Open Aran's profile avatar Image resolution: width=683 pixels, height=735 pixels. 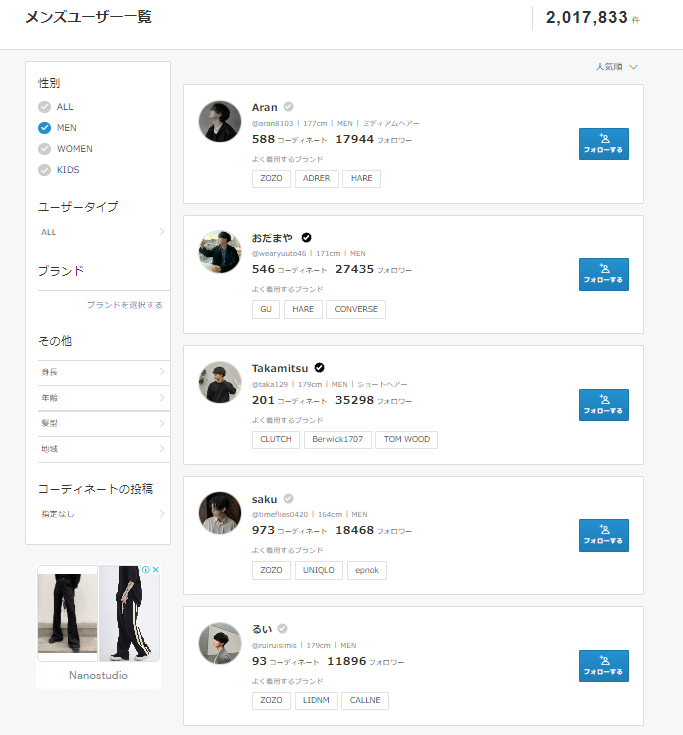pos(220,121)
